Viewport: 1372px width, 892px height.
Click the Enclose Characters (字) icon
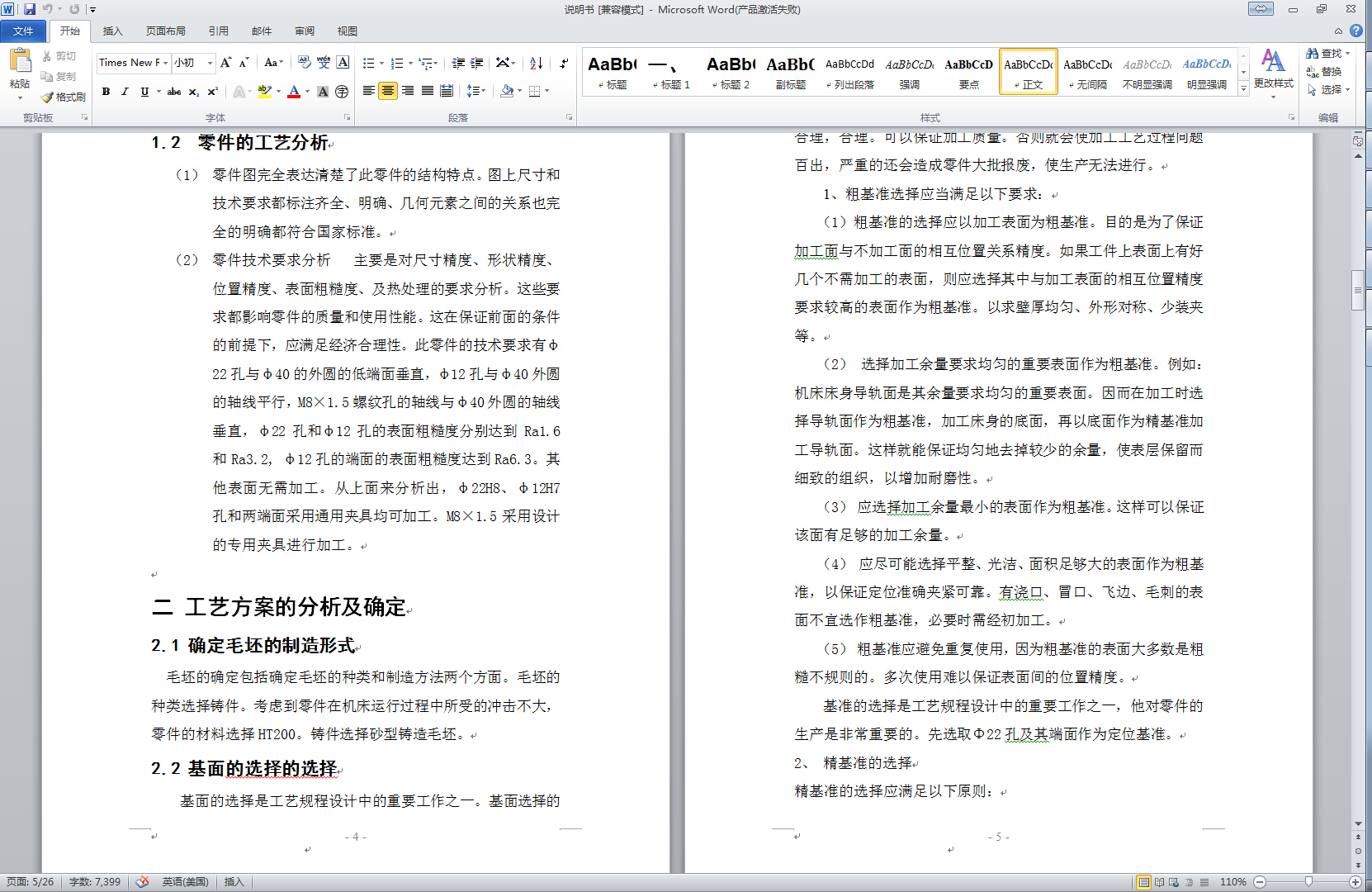(342, 92)
